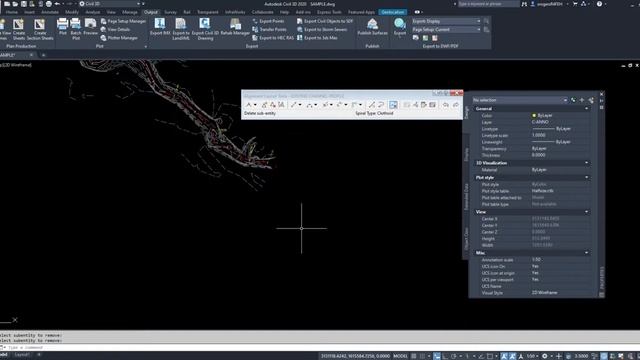Toggle ortho mode in status bar
Viewport: 640px width, 360px height.
[445, 356]
